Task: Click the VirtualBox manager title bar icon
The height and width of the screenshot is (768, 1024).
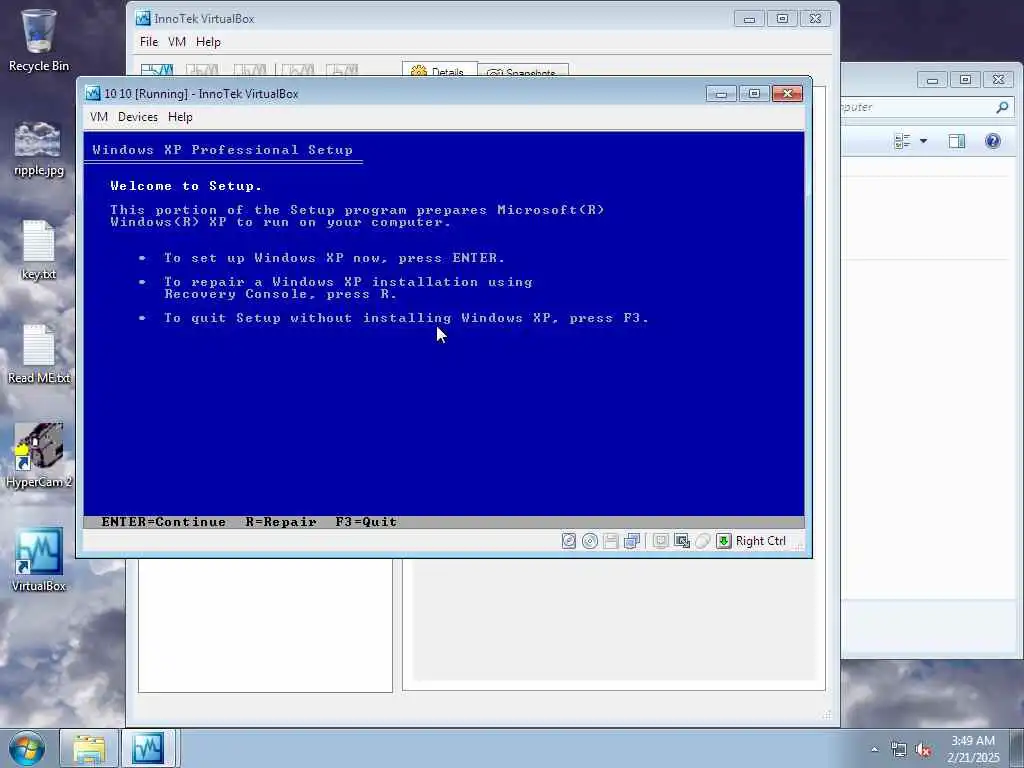Action: click(x=143, y=18)
